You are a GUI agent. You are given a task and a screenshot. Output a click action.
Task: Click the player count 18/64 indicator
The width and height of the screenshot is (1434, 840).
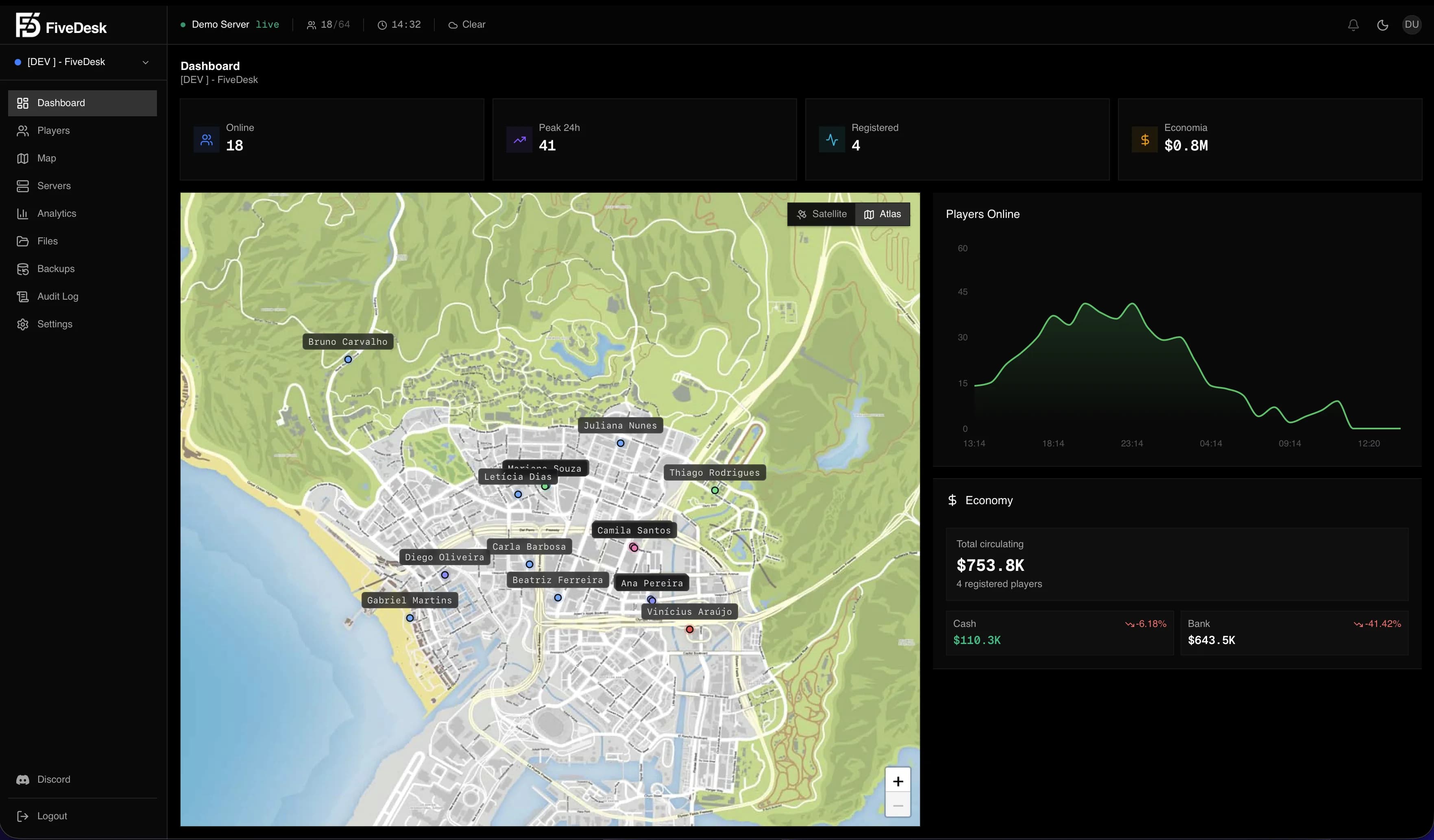click(328, 24)
